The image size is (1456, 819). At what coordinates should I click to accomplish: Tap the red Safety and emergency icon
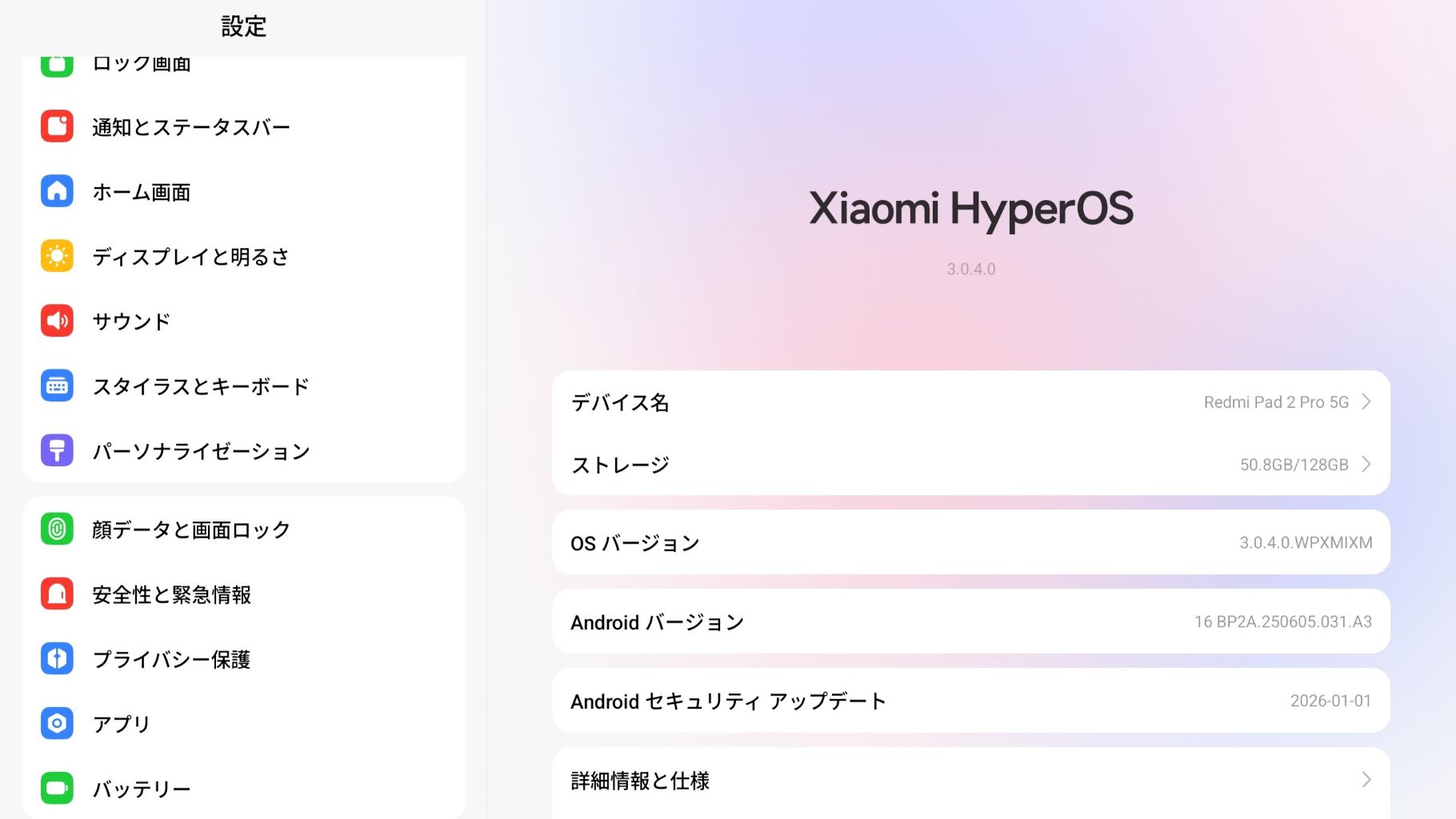57,593
